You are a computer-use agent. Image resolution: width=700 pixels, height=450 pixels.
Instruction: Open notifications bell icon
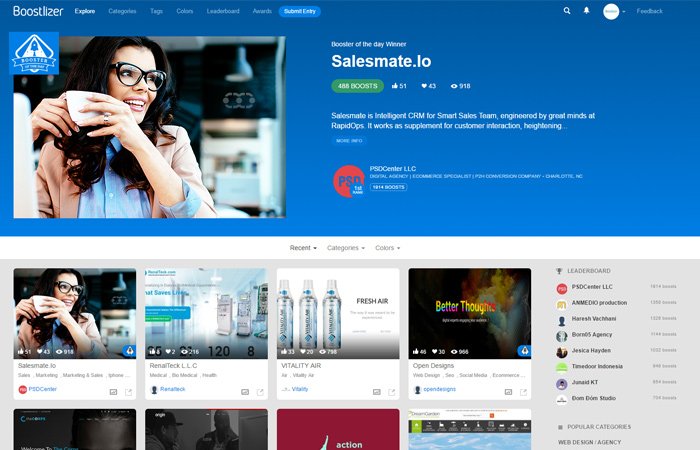pos(587,11)
